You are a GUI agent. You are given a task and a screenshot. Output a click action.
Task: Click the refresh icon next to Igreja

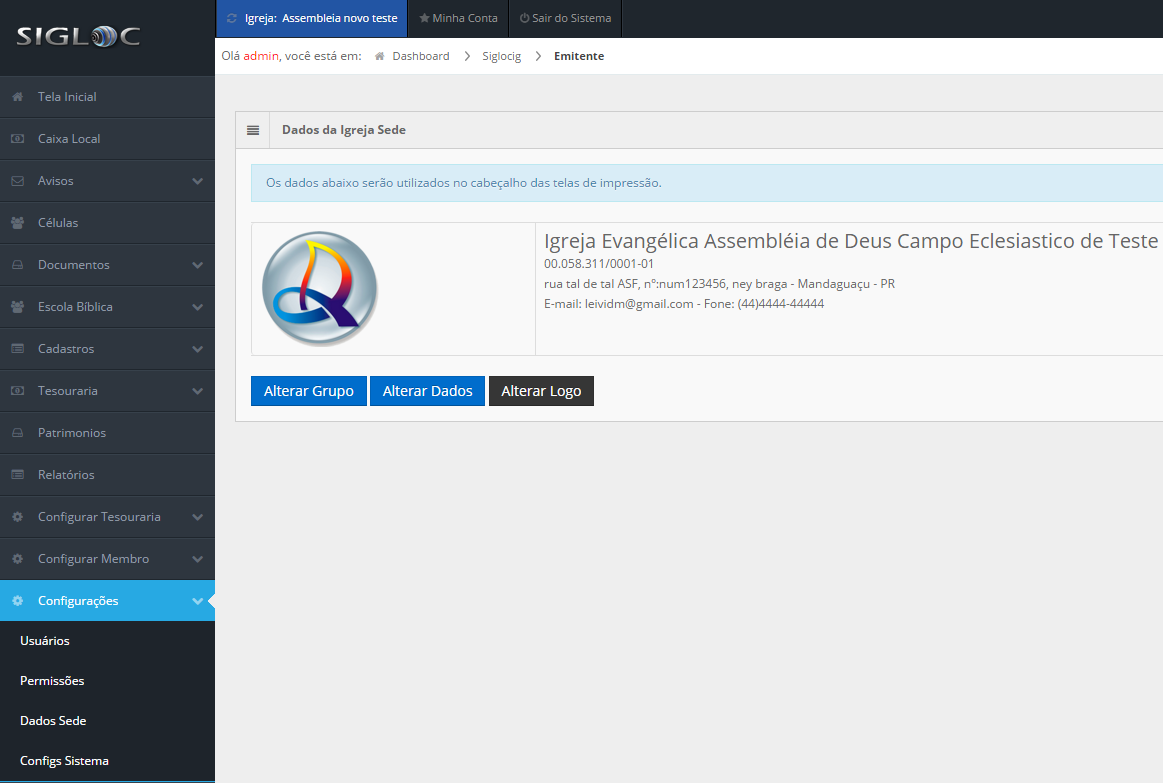pyautogui.click(x=232, y=19)
